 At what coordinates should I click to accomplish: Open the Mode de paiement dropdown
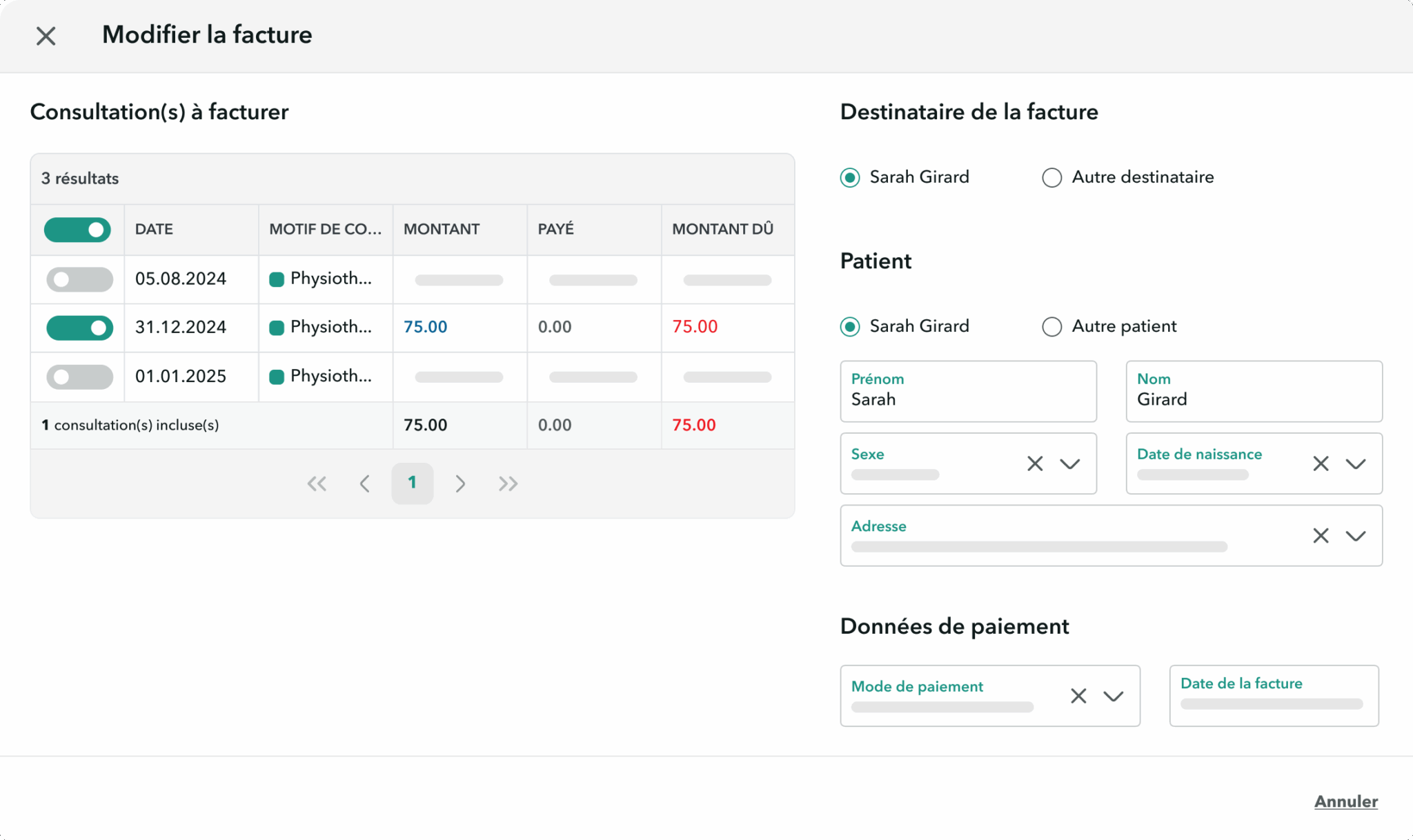pos(1113,696)
